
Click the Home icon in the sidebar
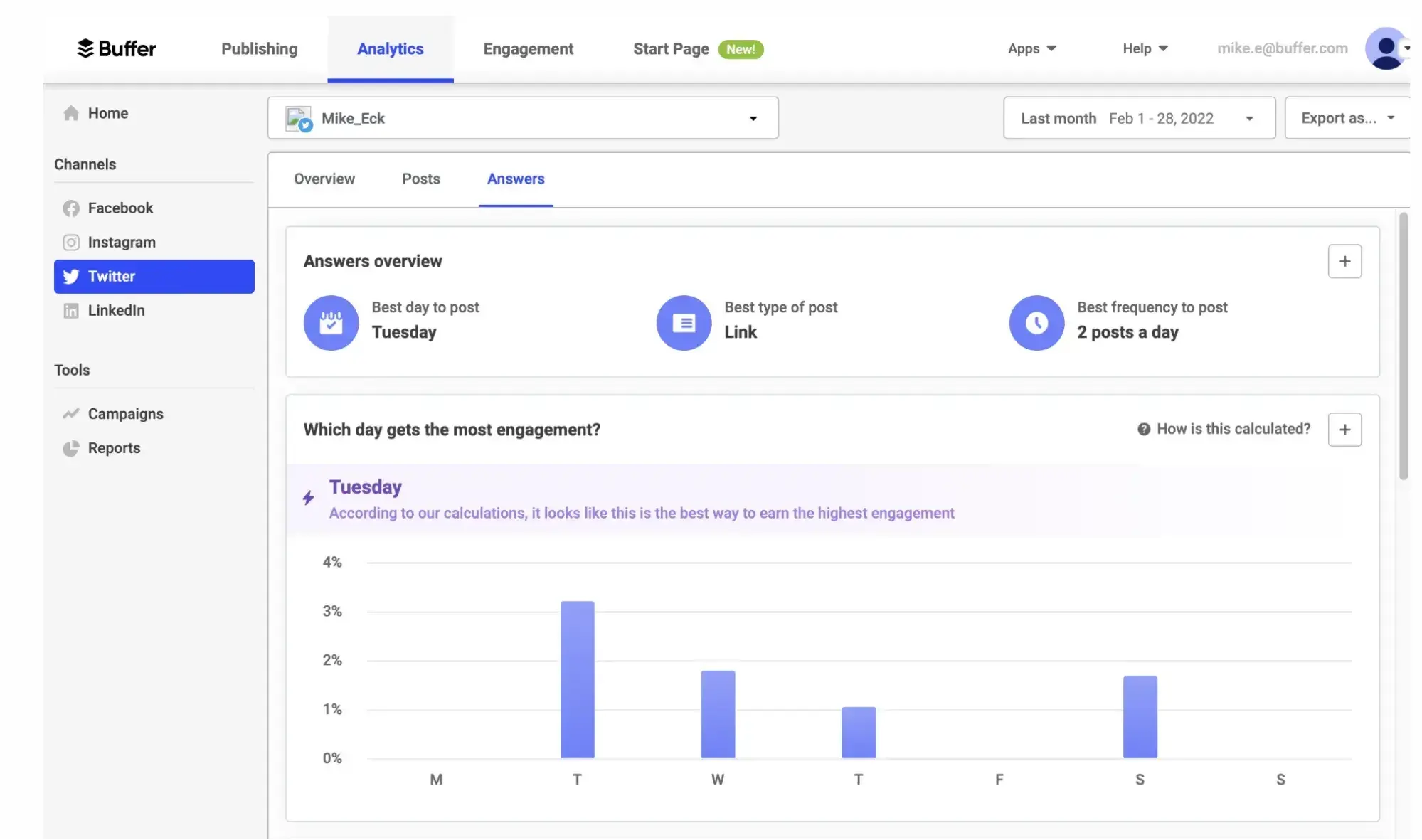[x=70, y=113]
